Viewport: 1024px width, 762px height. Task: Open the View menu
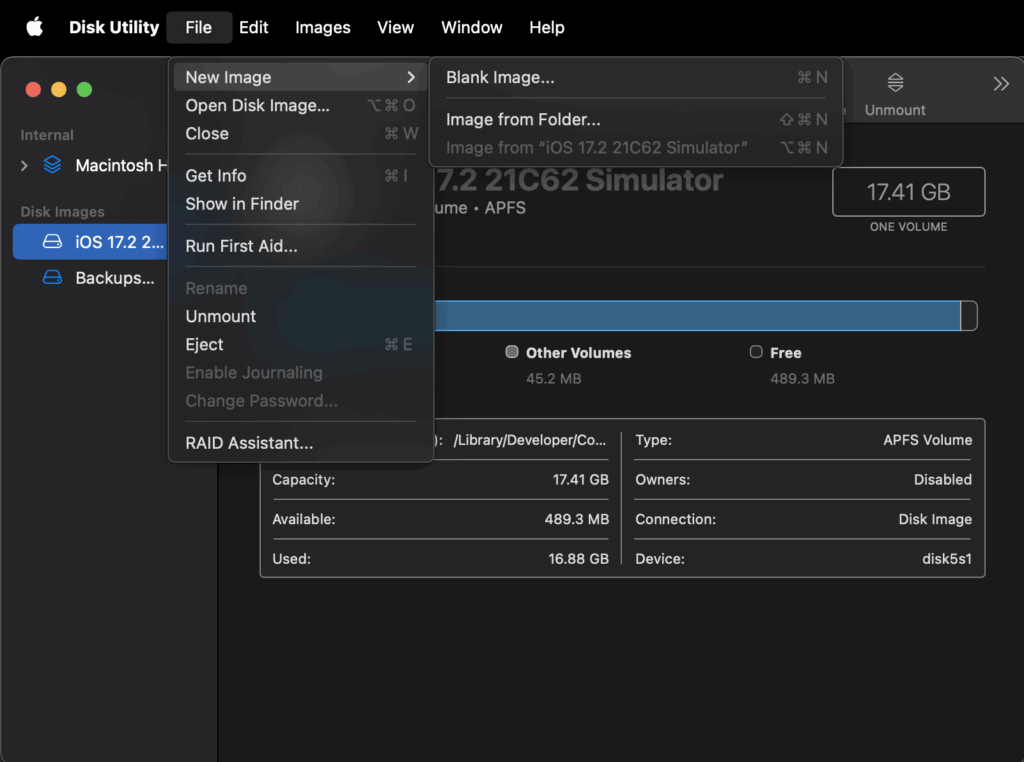click(395, 27)
